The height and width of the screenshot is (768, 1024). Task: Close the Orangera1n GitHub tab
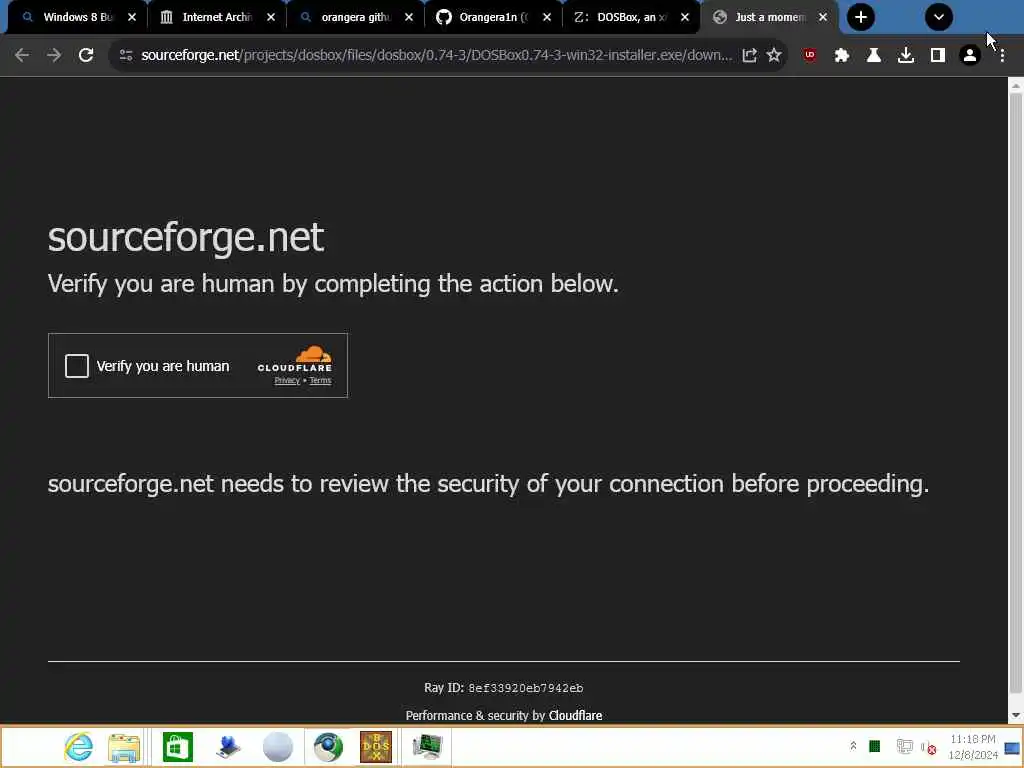point(547,17)
